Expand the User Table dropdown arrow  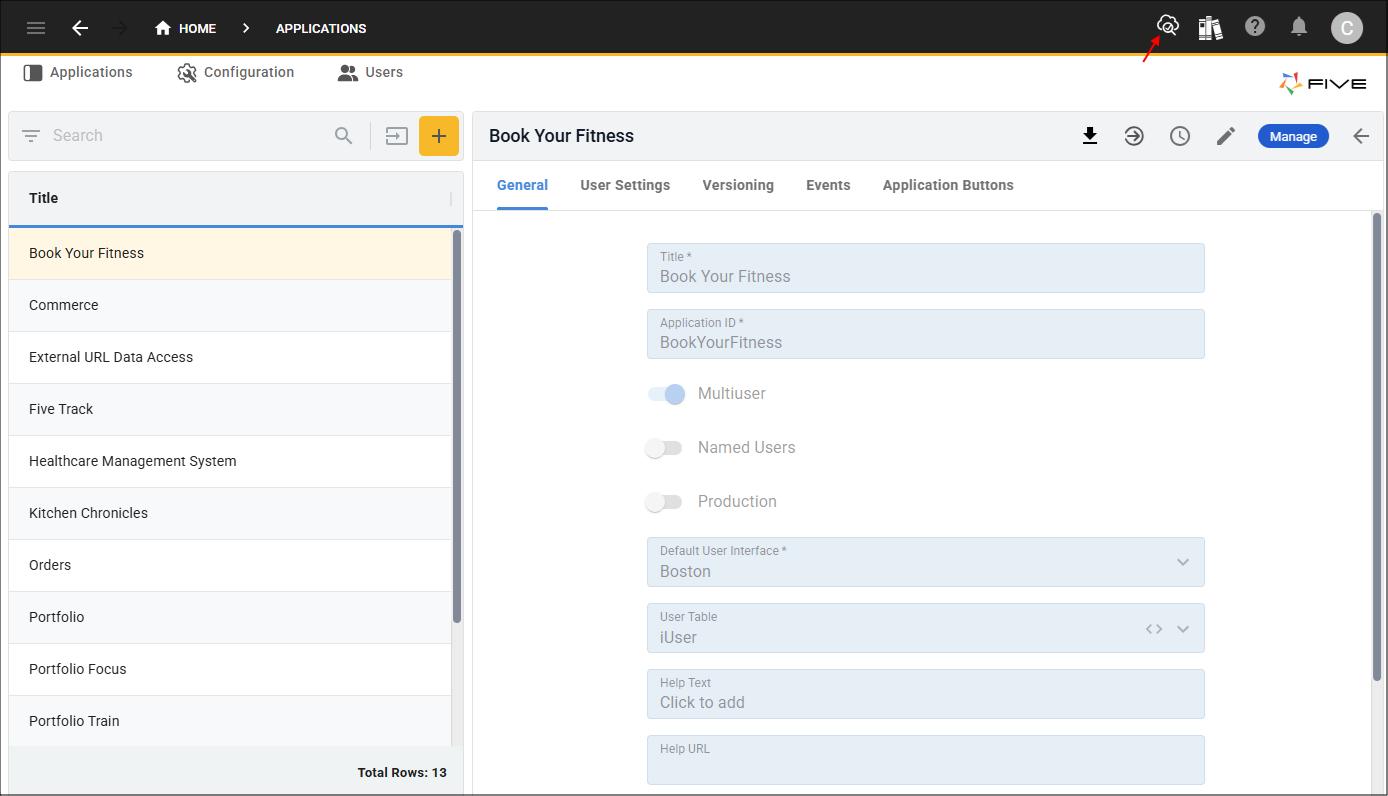(1183, 629)
